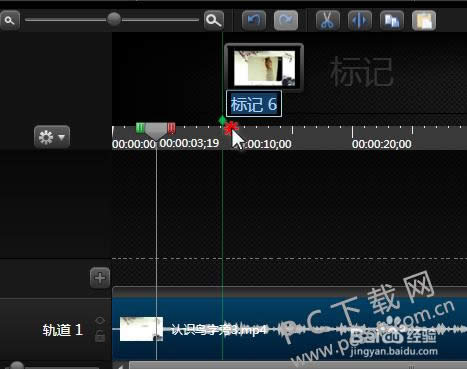The image size is (467, 369).
Task: Undo the last action
Action: pos(254,20)
